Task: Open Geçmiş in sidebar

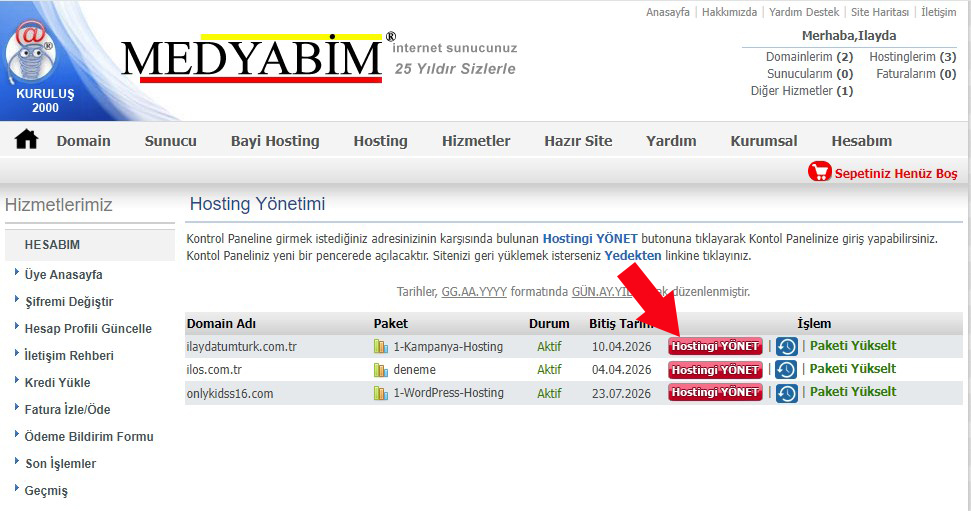Action: coord(46,491)
